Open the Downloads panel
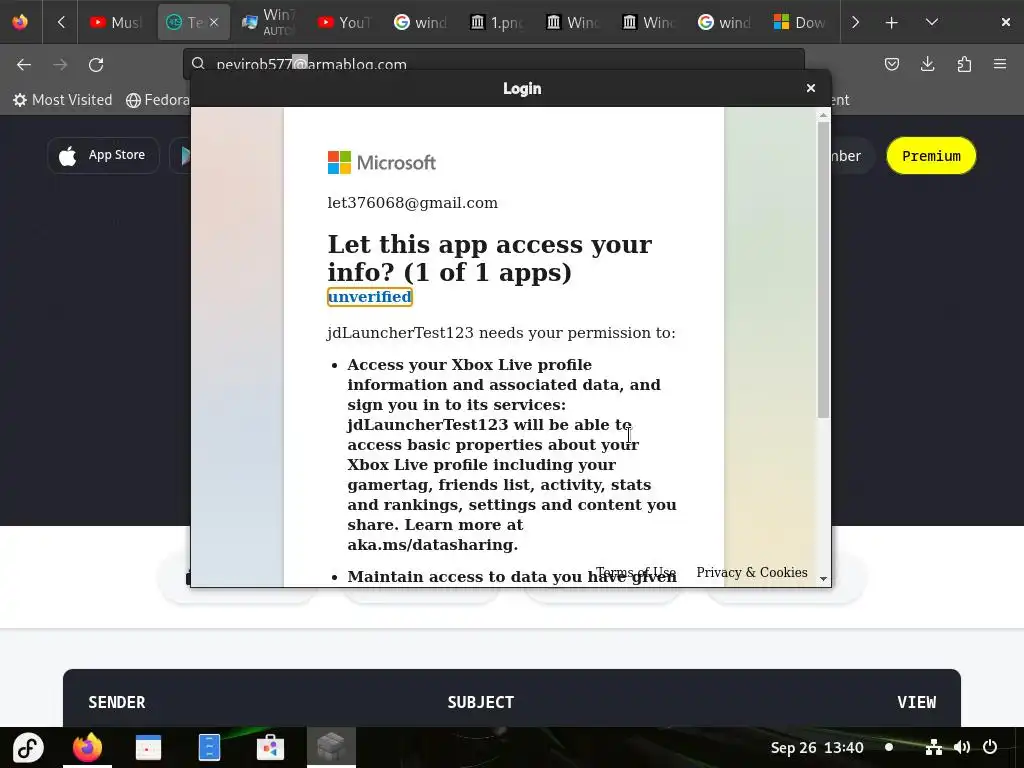Viewport: 1024px width, 768px height. (x=927, y=64)
